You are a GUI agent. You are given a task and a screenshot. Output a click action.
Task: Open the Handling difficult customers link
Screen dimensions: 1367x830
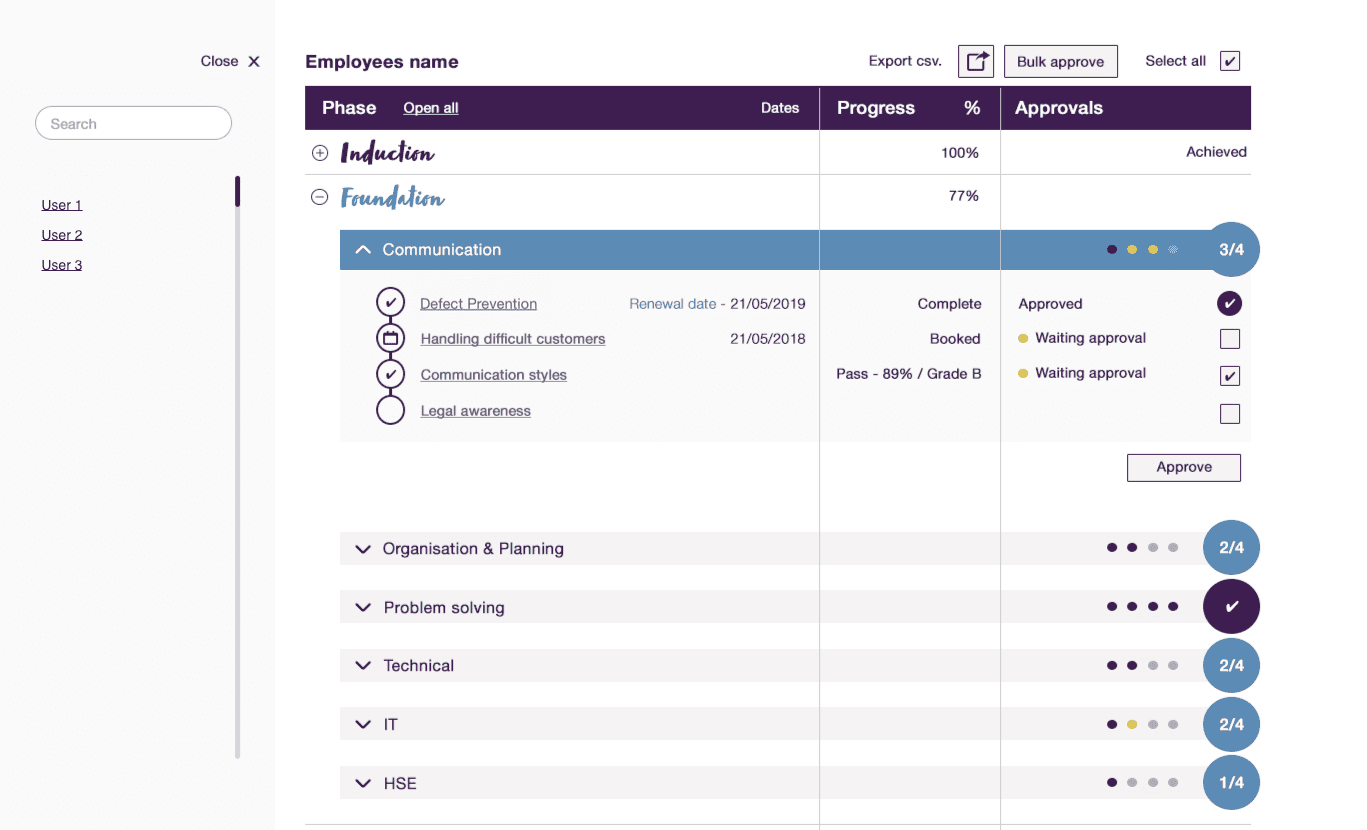tap(513, 339)
